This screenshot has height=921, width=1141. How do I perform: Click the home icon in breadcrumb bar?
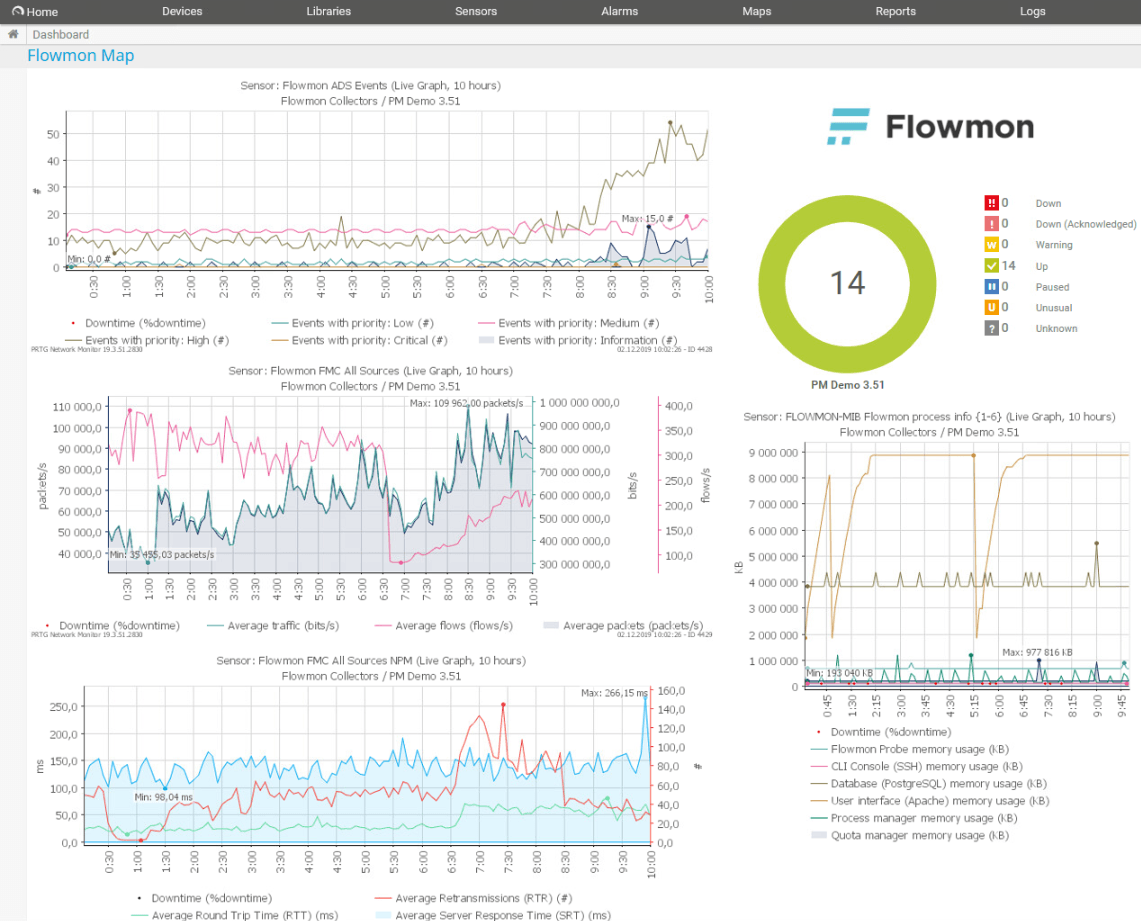point(13,34)
